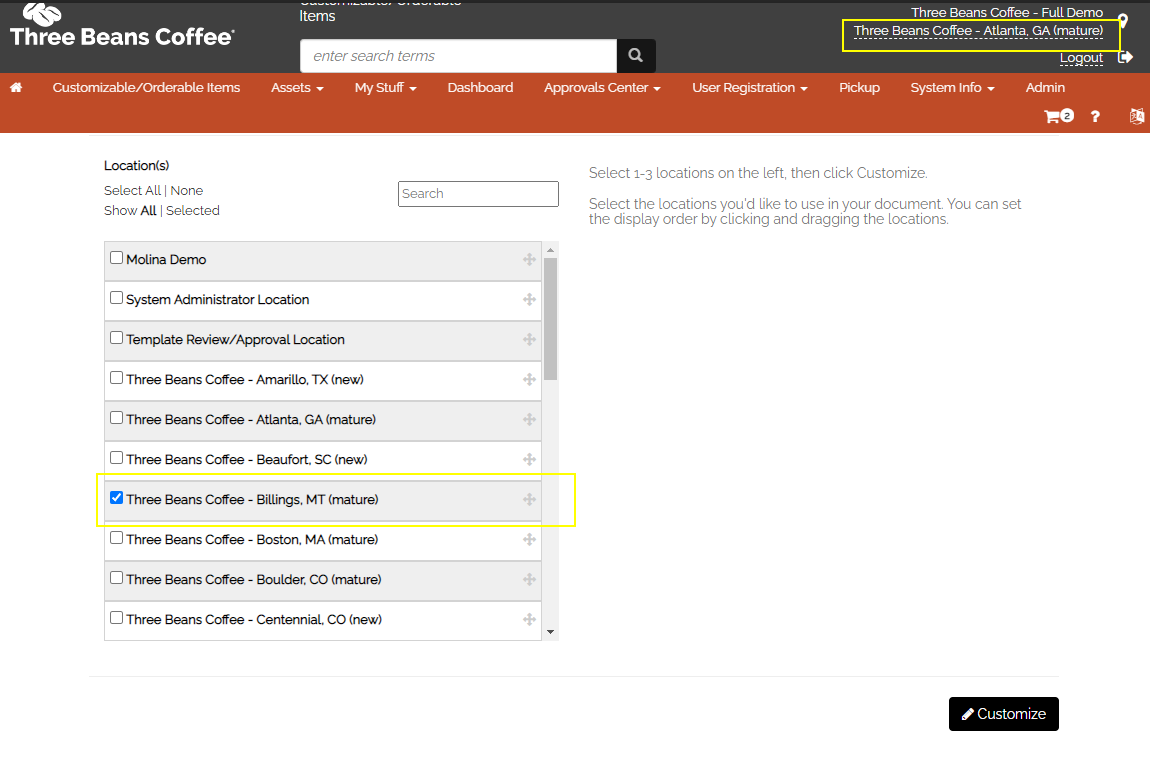
Task: Uncheck the Billings, MT (mature) checkbox
Action: 117,498
